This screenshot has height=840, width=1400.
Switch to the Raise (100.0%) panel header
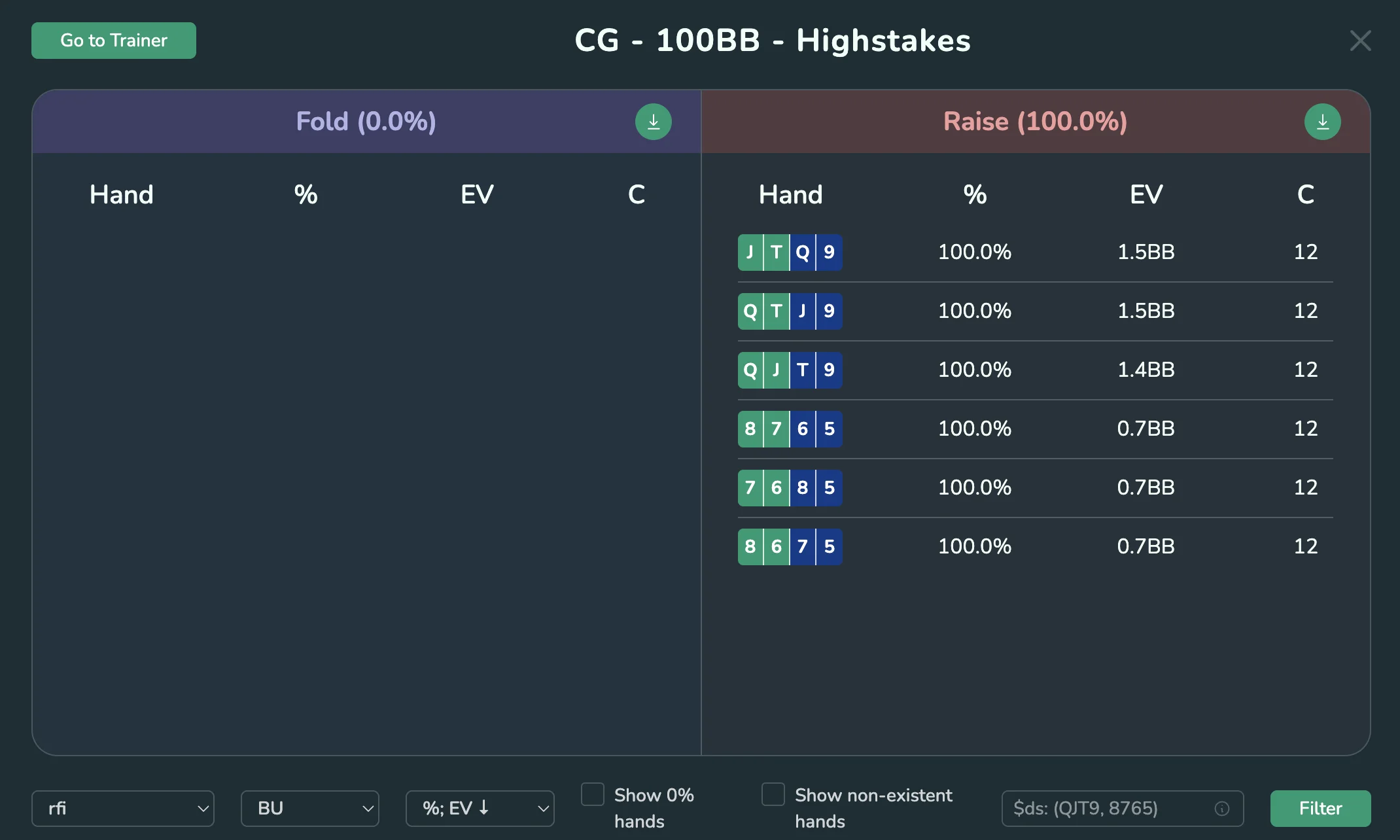(x=1035, y=121)
